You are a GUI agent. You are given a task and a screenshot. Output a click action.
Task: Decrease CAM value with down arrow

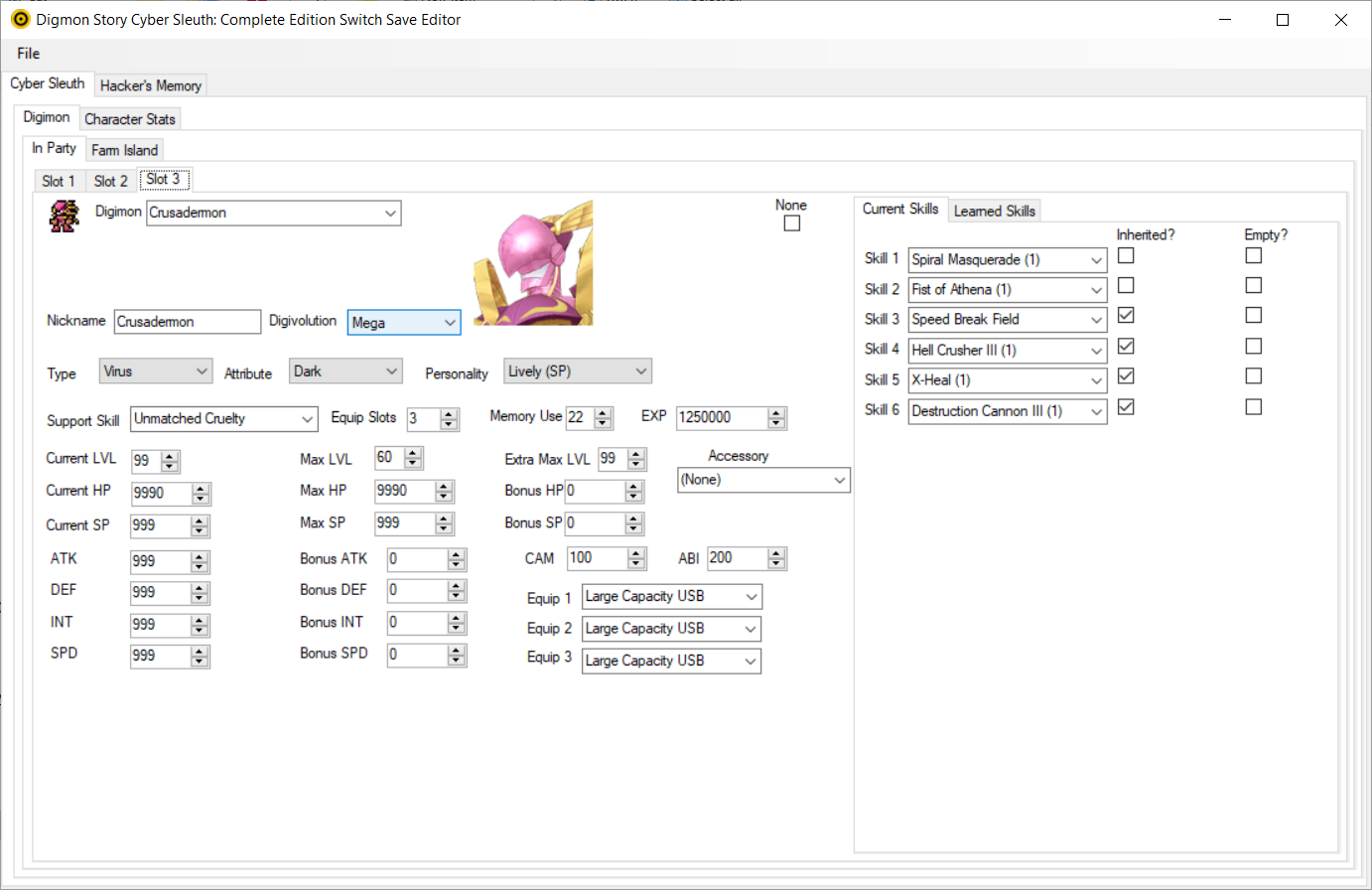pos(636,563)
